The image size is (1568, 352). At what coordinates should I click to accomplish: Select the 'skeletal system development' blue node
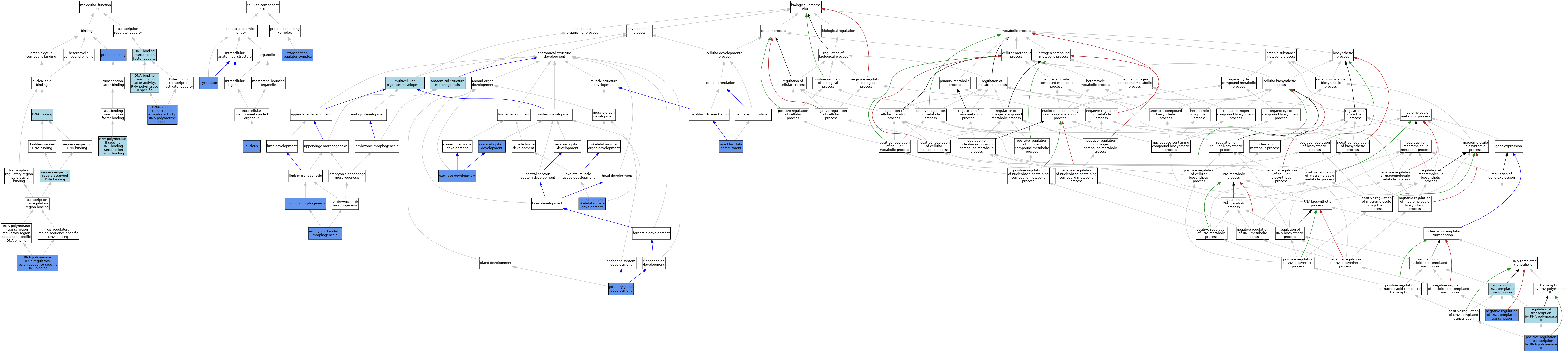491,146
